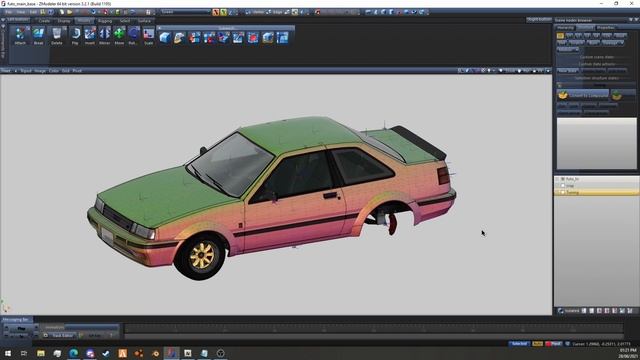This screenshot has width=640, height=360.
Task: Select the Break modify tool
Action: coord(38,36)
